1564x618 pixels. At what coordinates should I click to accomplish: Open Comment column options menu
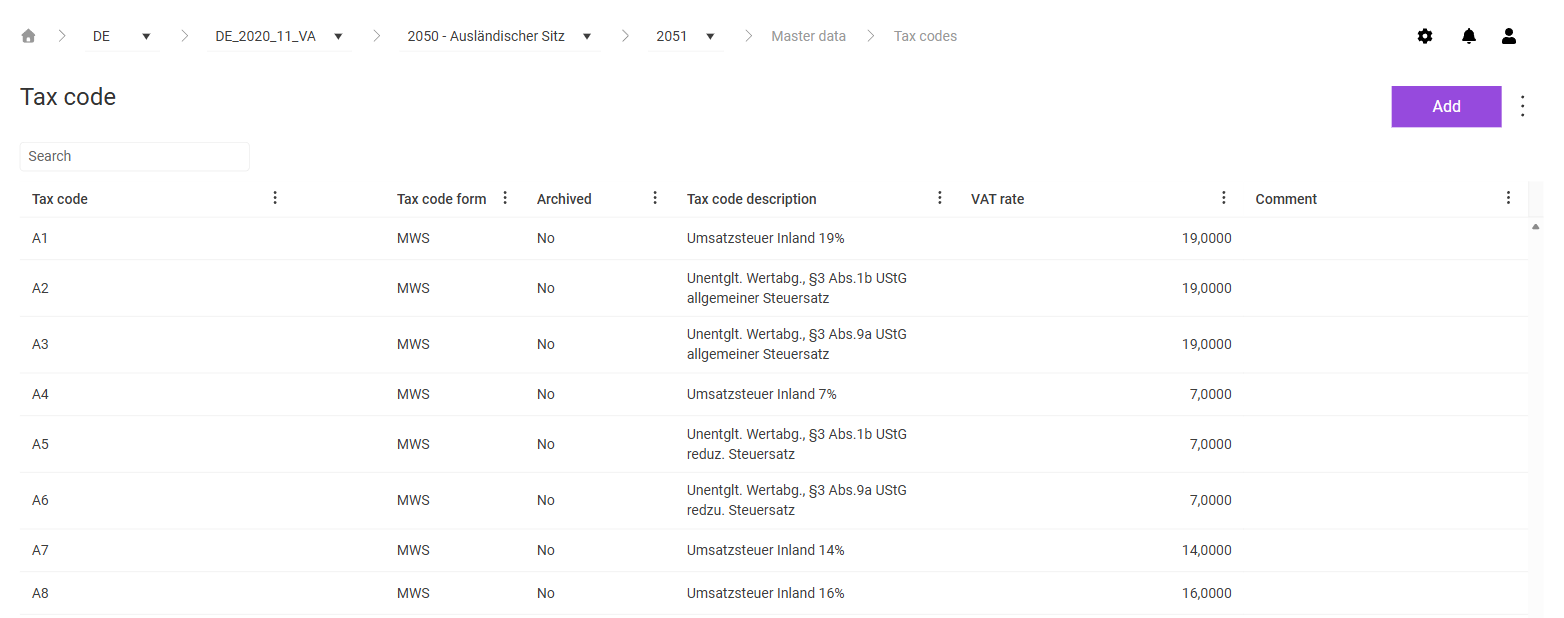click(x=1509, y=198)
